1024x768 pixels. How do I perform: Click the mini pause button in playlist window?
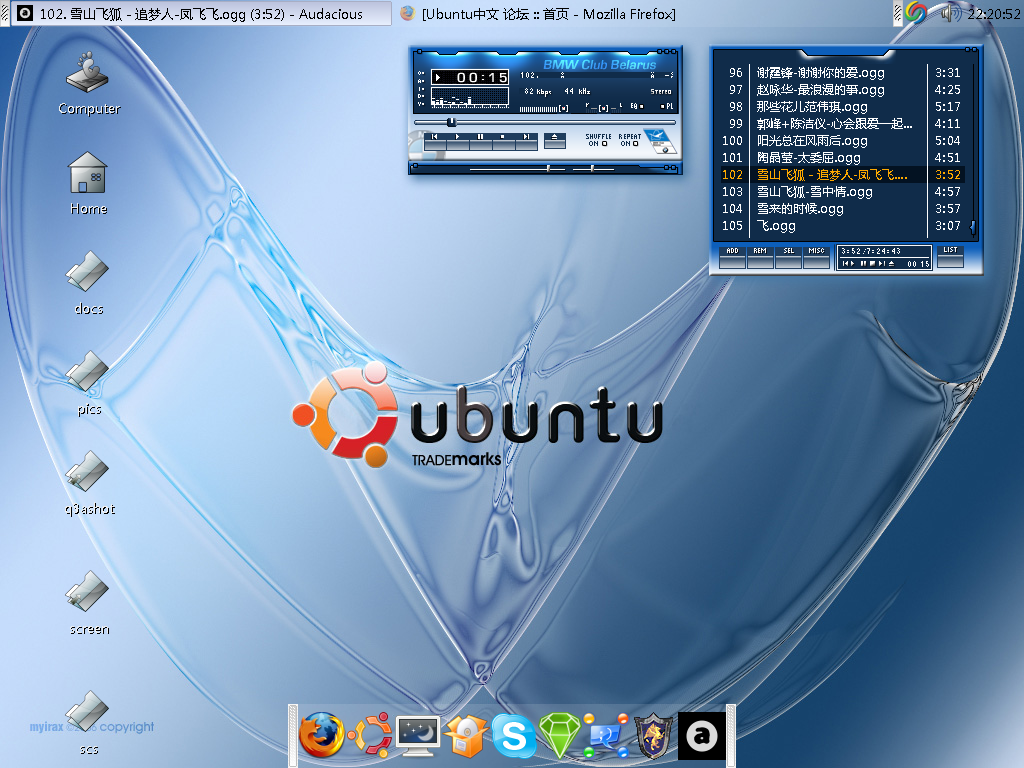coord(863,264)
